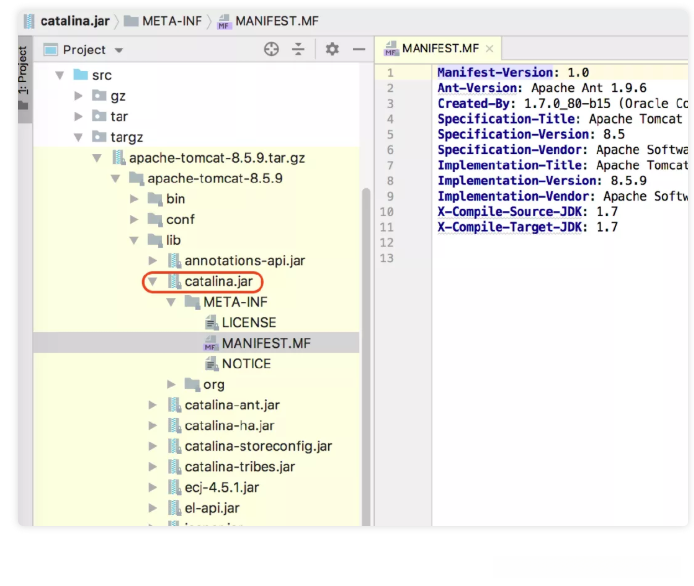Click the Manifest-Version key on line 1

pos(495,73)
